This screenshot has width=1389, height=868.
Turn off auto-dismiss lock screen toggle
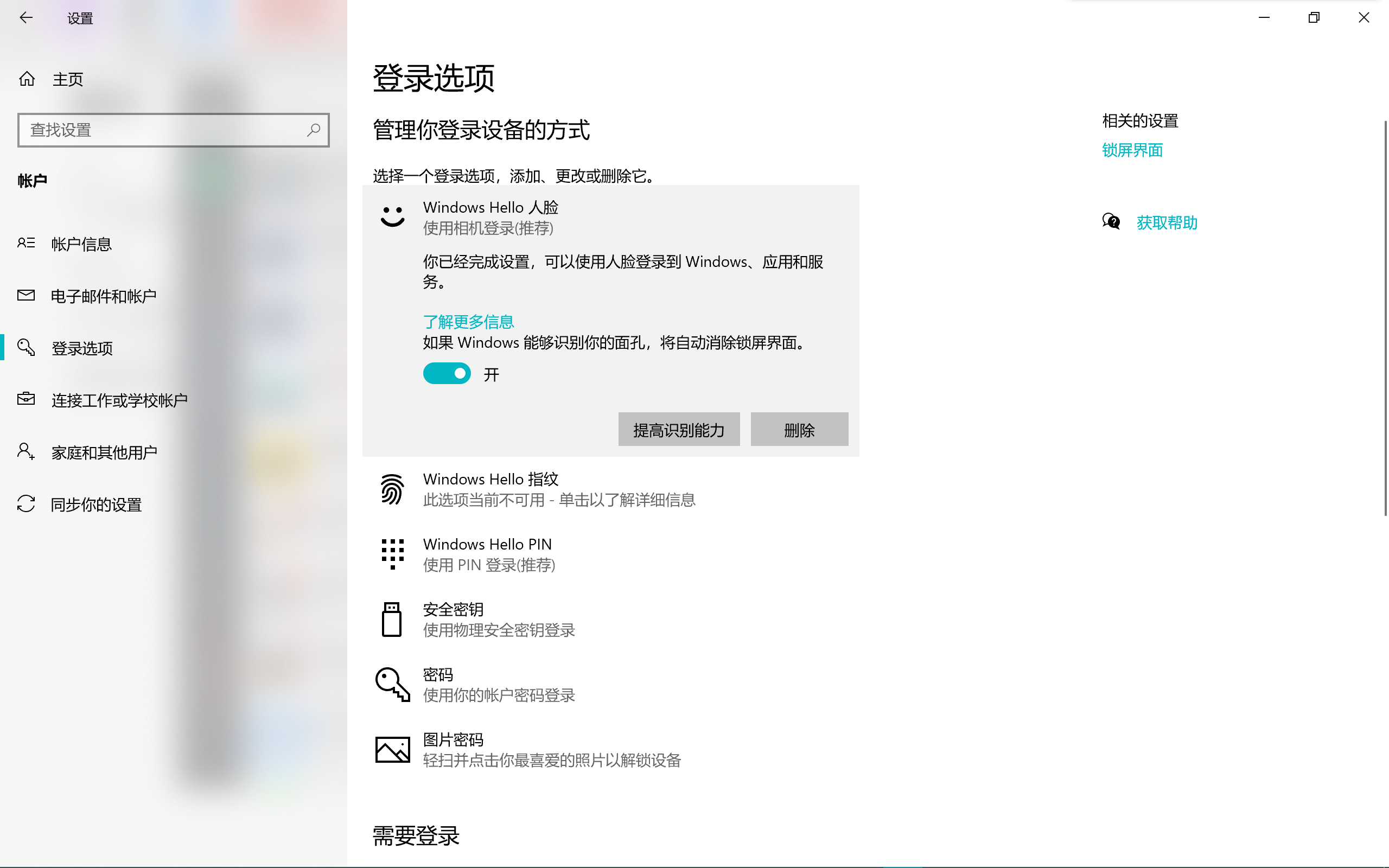point(447,374)
